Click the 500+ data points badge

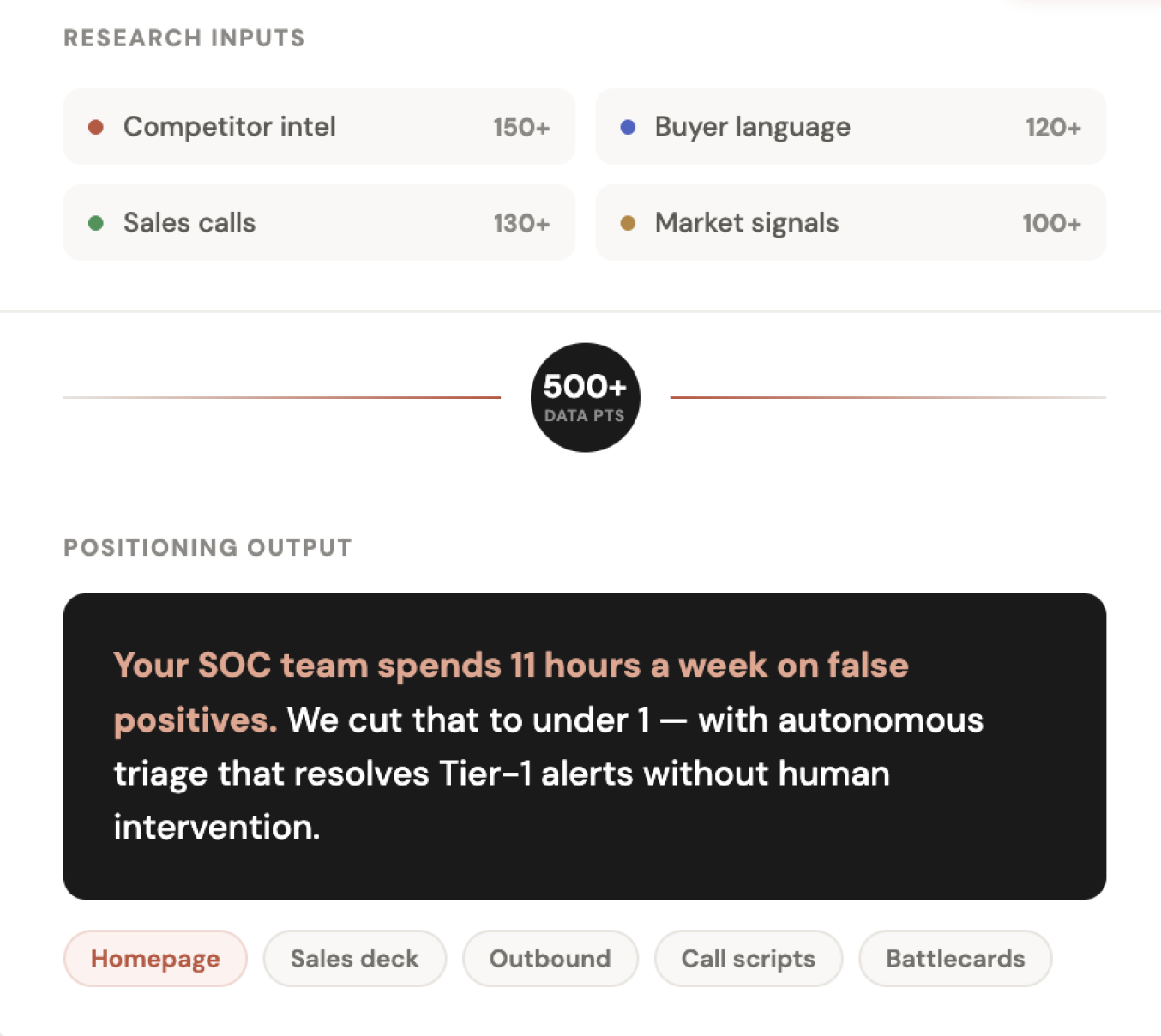585,397
